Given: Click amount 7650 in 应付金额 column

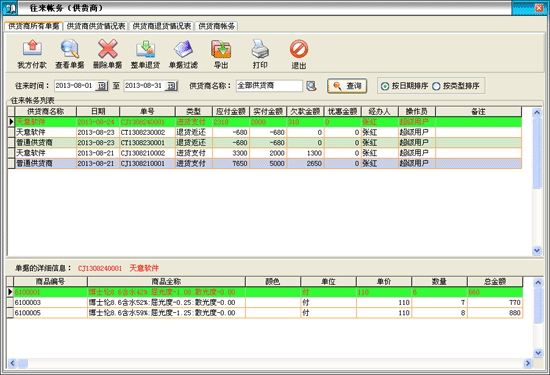Looking at the screenshot, I should 240,163.
